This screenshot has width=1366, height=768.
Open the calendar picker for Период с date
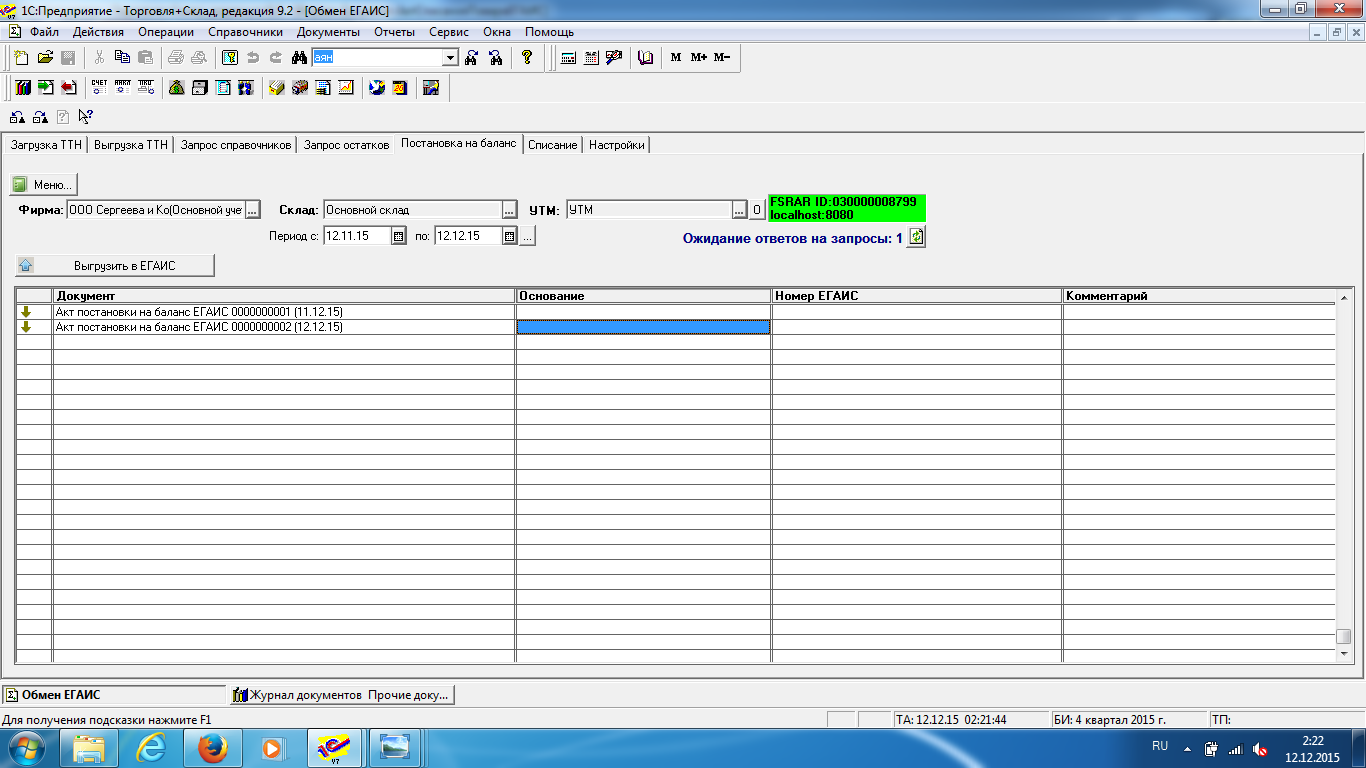pyautogui.click(x=399, y=237)
